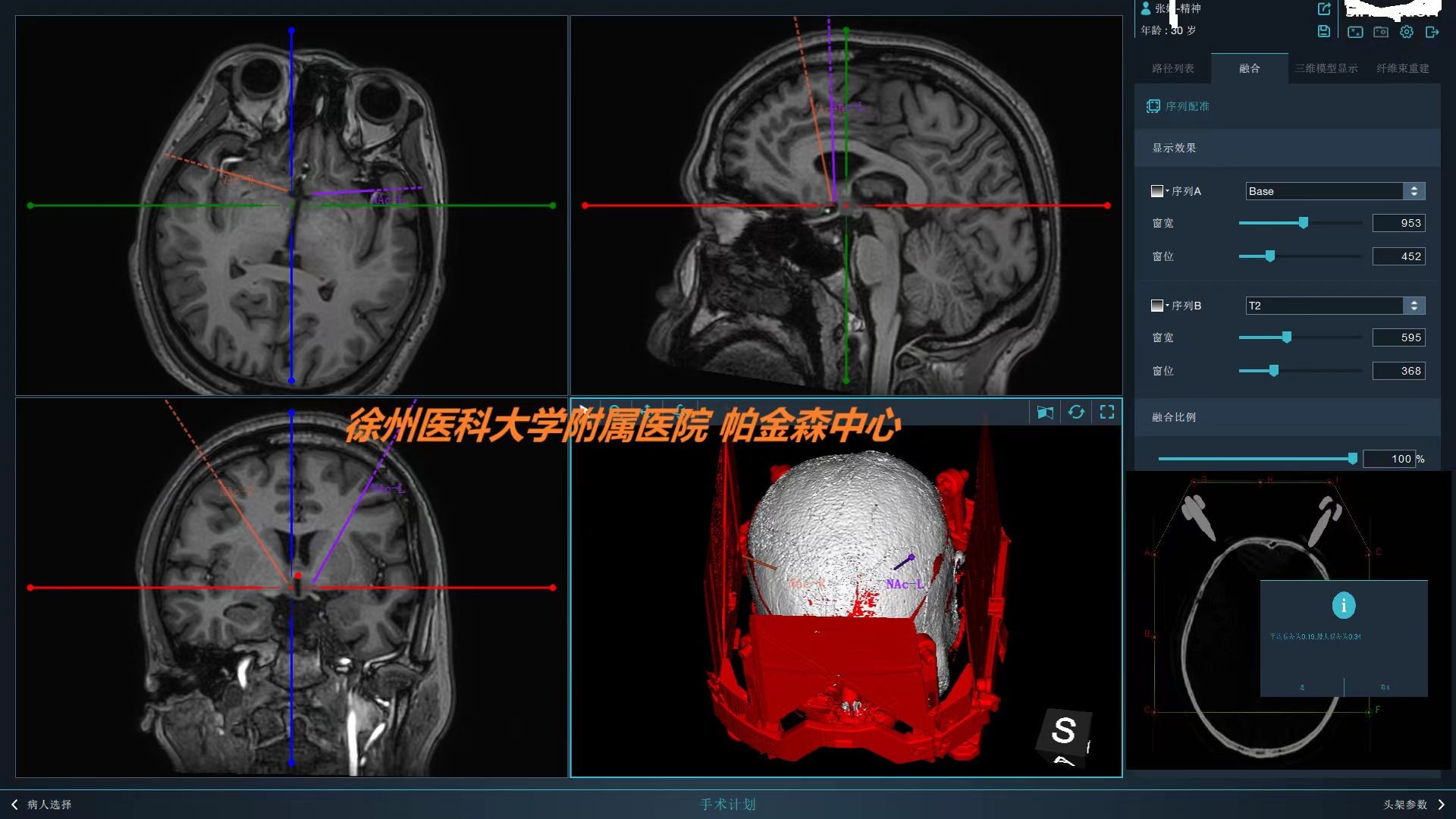Click the floppy-disk save icon
Screen dimensions: 1456x819
[1323, 31]
